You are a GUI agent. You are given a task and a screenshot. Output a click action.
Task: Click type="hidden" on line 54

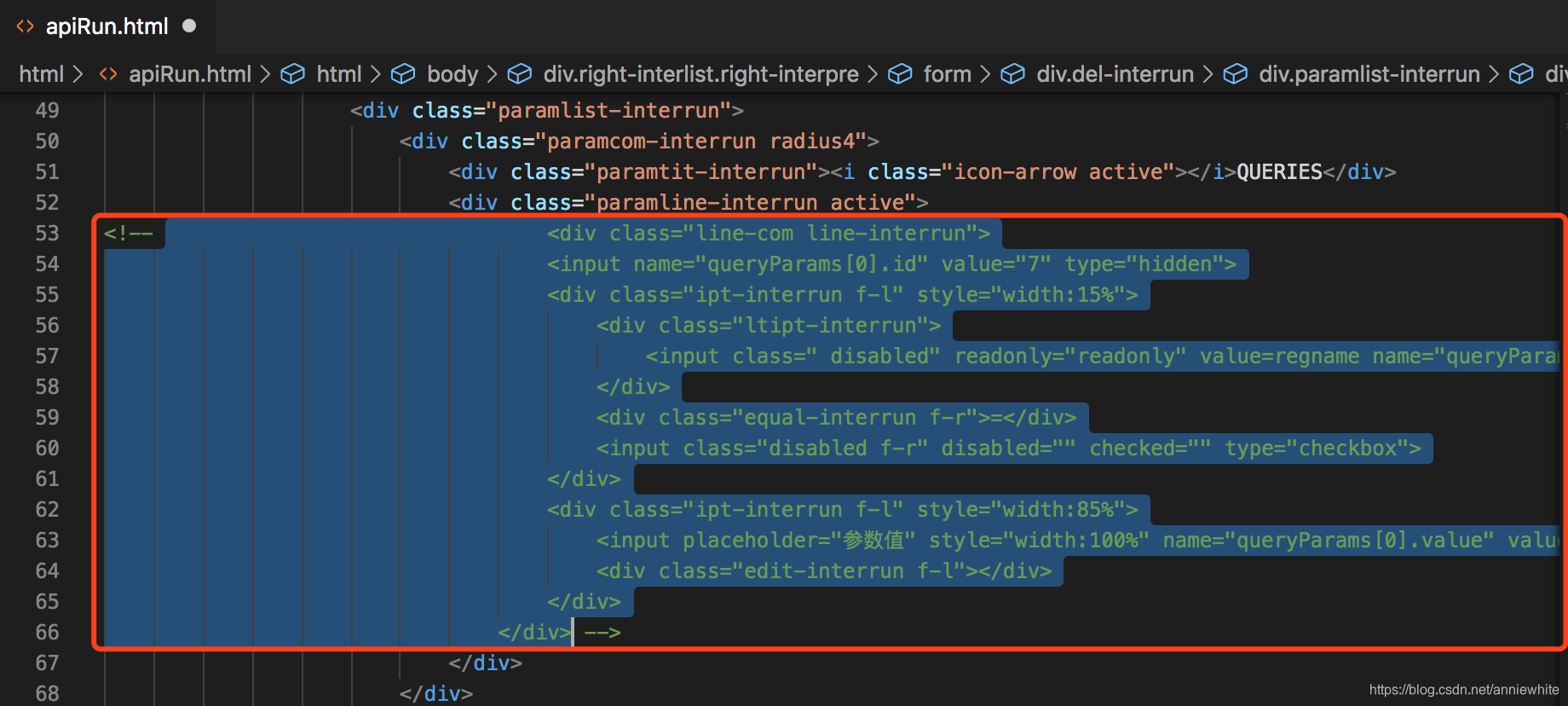(x=1144, y=263)
